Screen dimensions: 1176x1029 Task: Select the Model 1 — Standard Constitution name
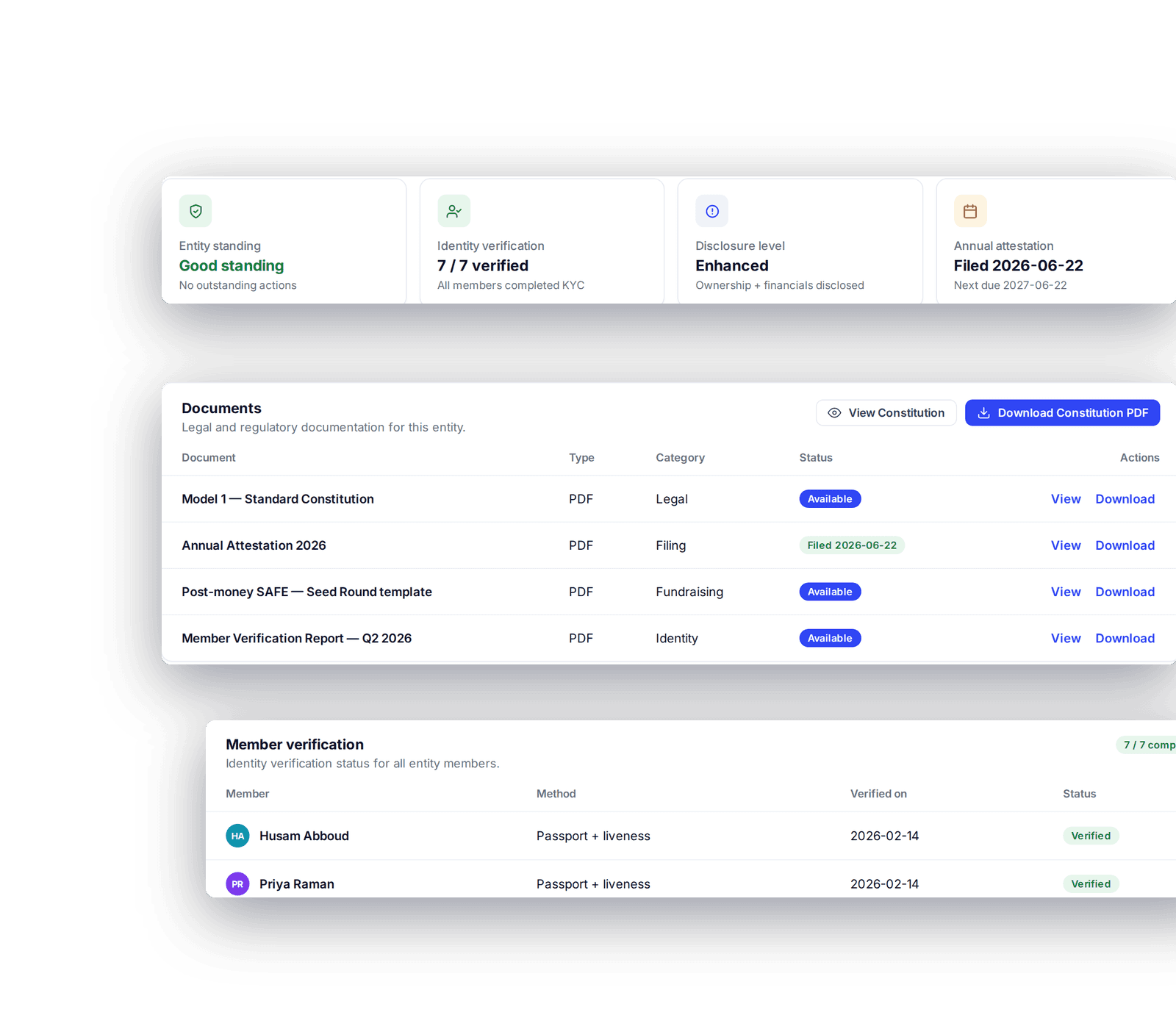[278, 499]
